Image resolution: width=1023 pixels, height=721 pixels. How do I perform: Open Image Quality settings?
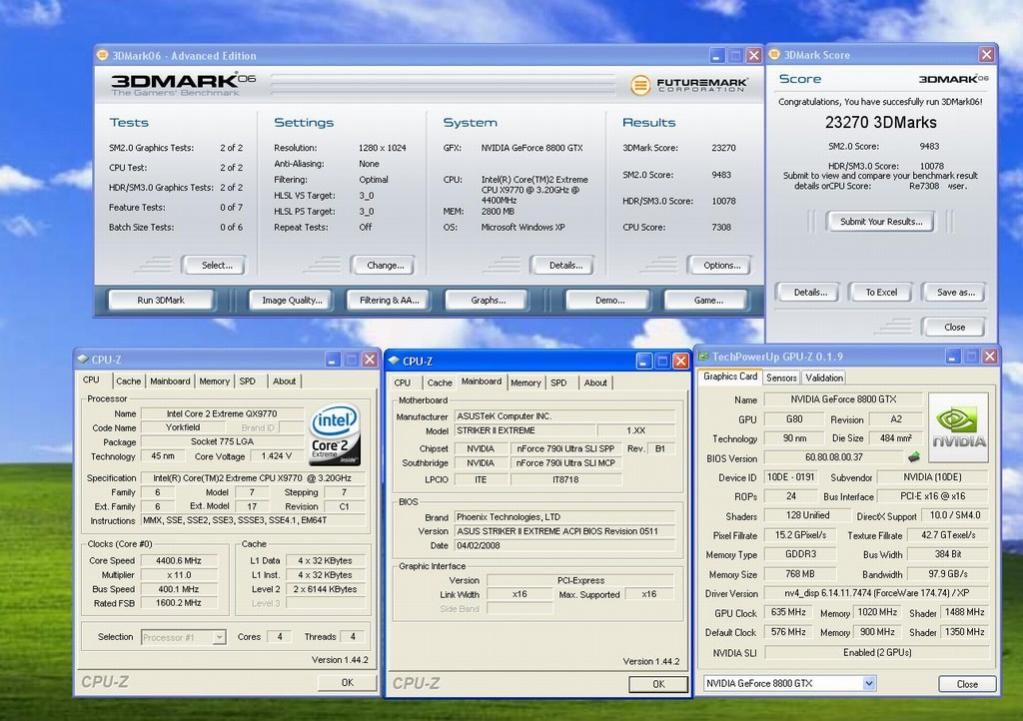(x=292, y=300)
